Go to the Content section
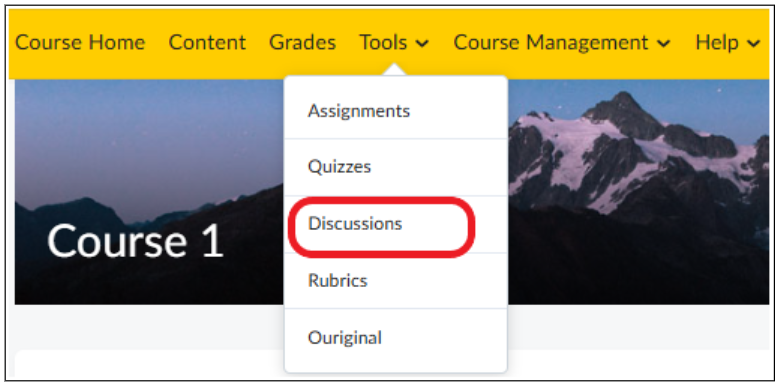Screen dimensions: 783x389 [207, 42]
